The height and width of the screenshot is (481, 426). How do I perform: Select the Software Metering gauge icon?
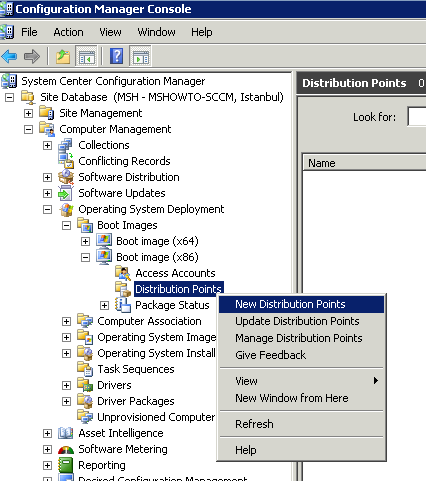(x=66, y=449)
